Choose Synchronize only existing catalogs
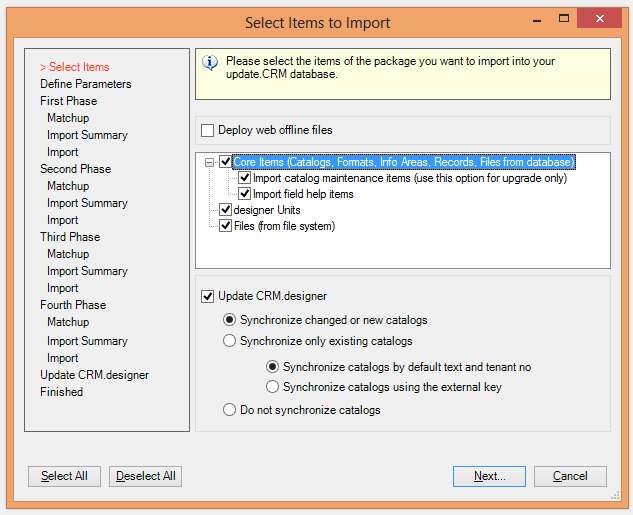 [x=230, y=341]
